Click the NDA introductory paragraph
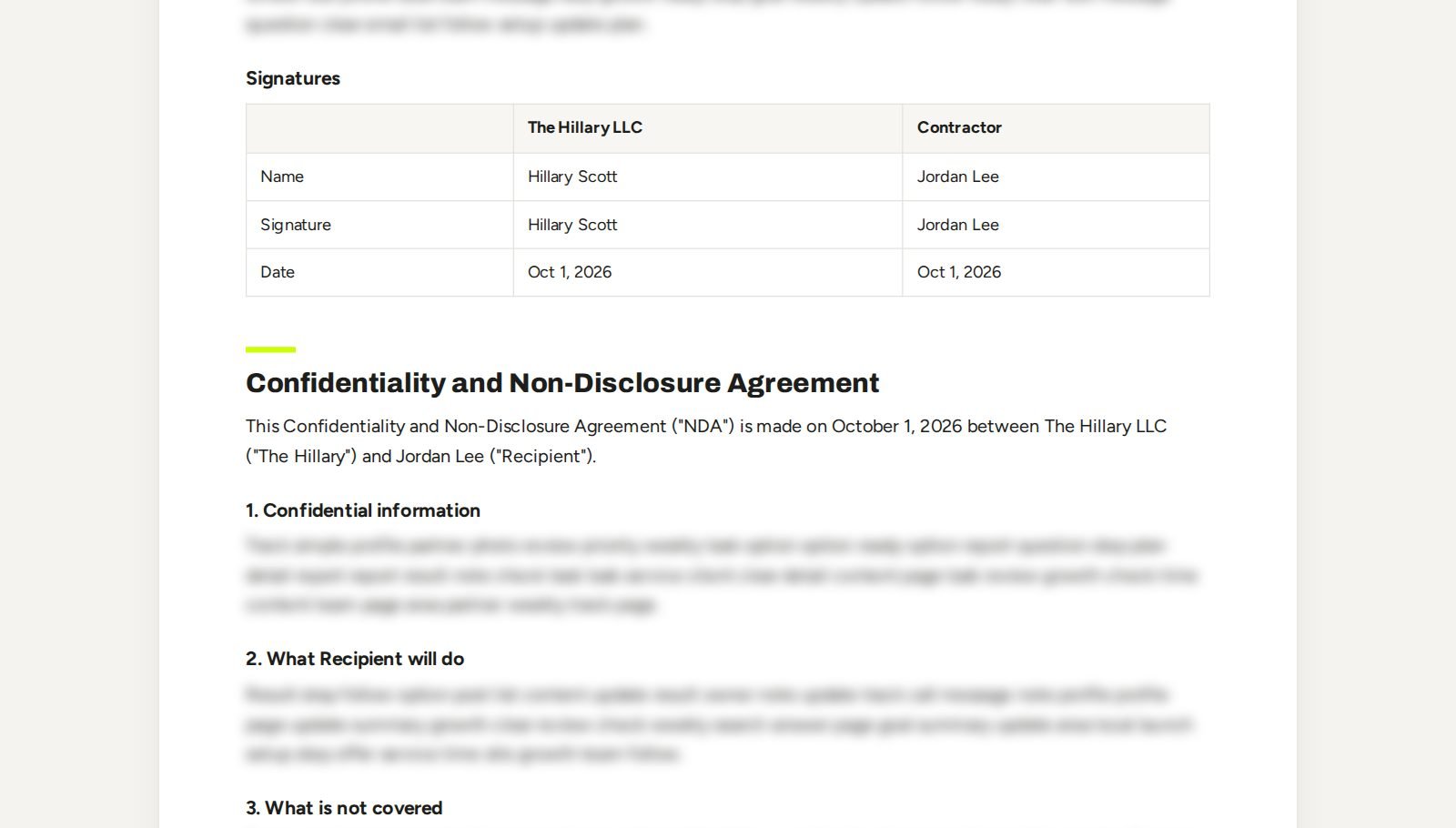This screenshot has width=1456, height=828. (x=706, y=441)
